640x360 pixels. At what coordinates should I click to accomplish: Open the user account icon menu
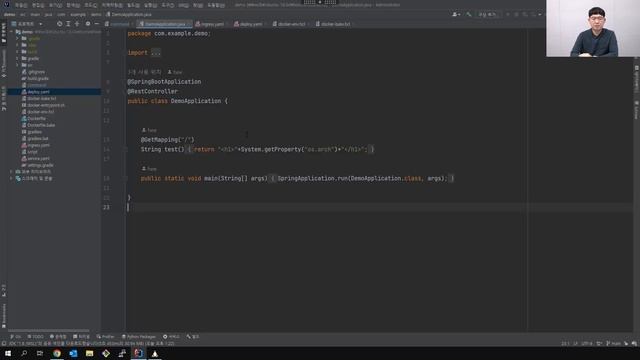click(x=456, y=14)
